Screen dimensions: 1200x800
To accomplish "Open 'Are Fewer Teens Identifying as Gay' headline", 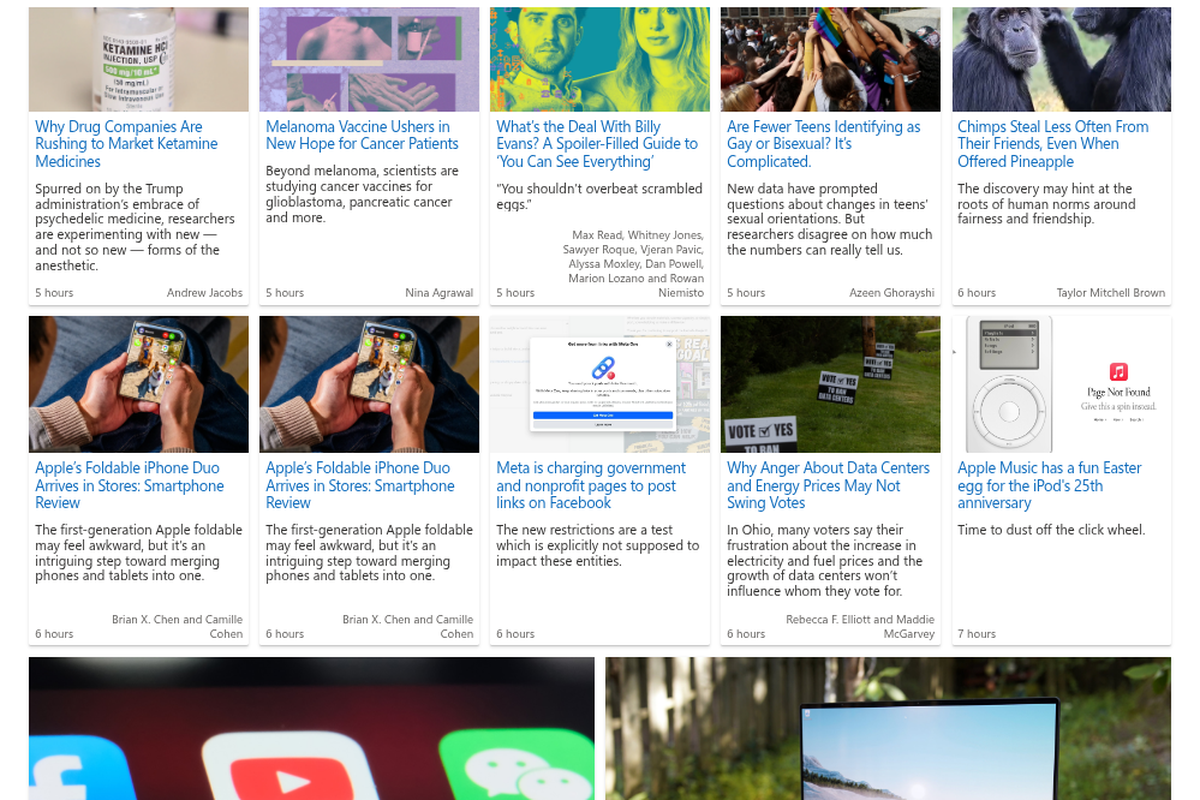I will click(824, 144).
